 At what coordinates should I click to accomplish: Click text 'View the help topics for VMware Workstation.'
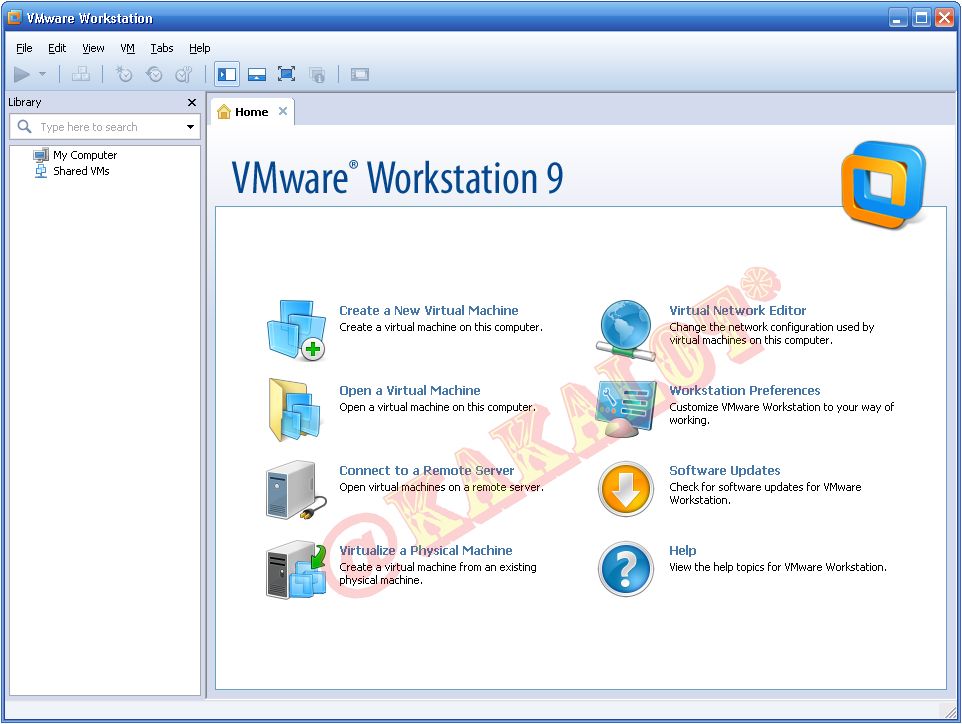coord(777,567)
